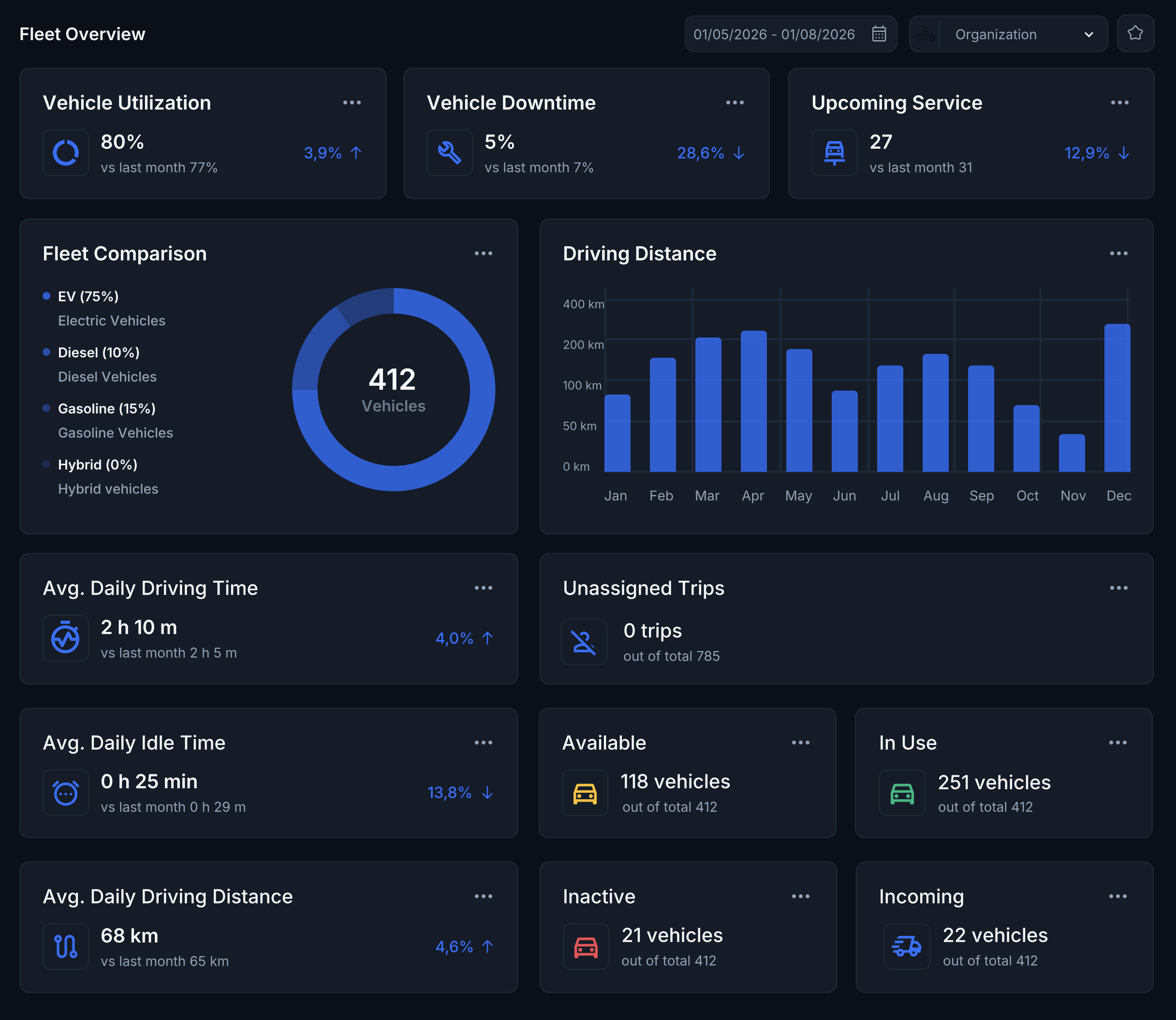This screenshot has height=1020, width=1176.
Task: Click the Avg. Daily Driving Distance route icon
Action: point(65,946)
